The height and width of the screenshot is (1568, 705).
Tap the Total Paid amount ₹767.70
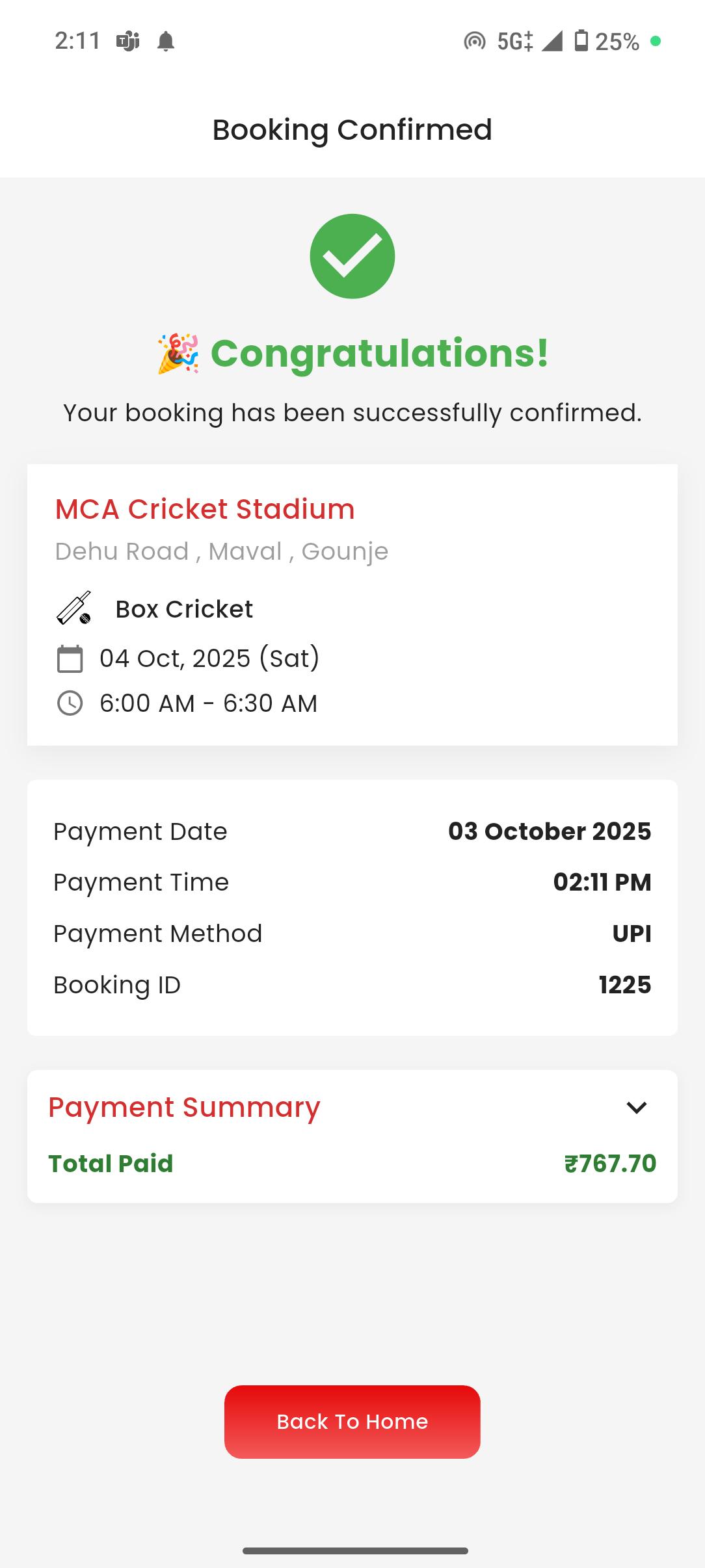click(x=610, y=1164)
